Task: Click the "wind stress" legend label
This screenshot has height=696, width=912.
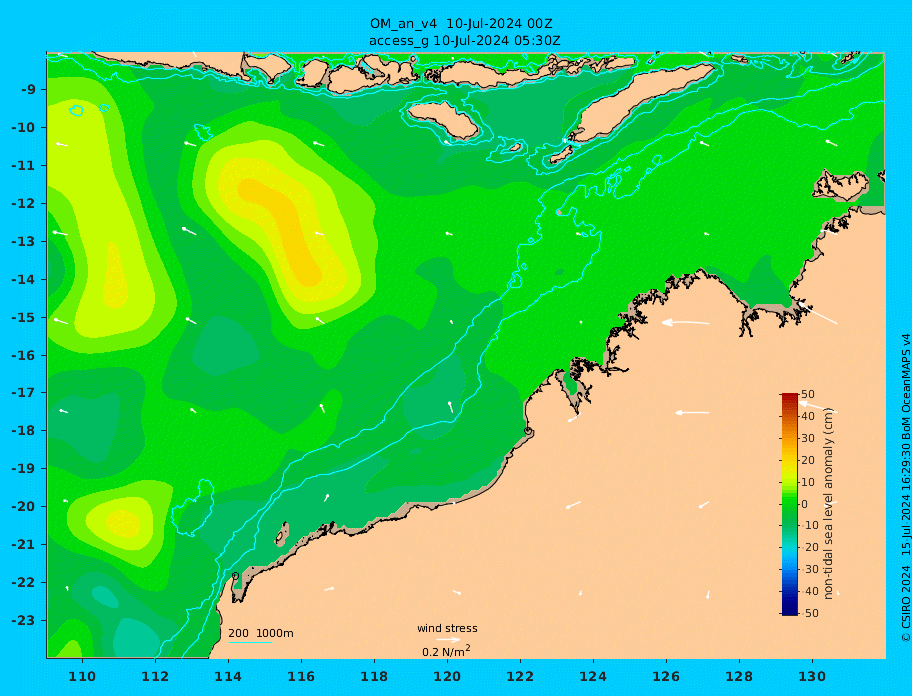Action: 447,629
